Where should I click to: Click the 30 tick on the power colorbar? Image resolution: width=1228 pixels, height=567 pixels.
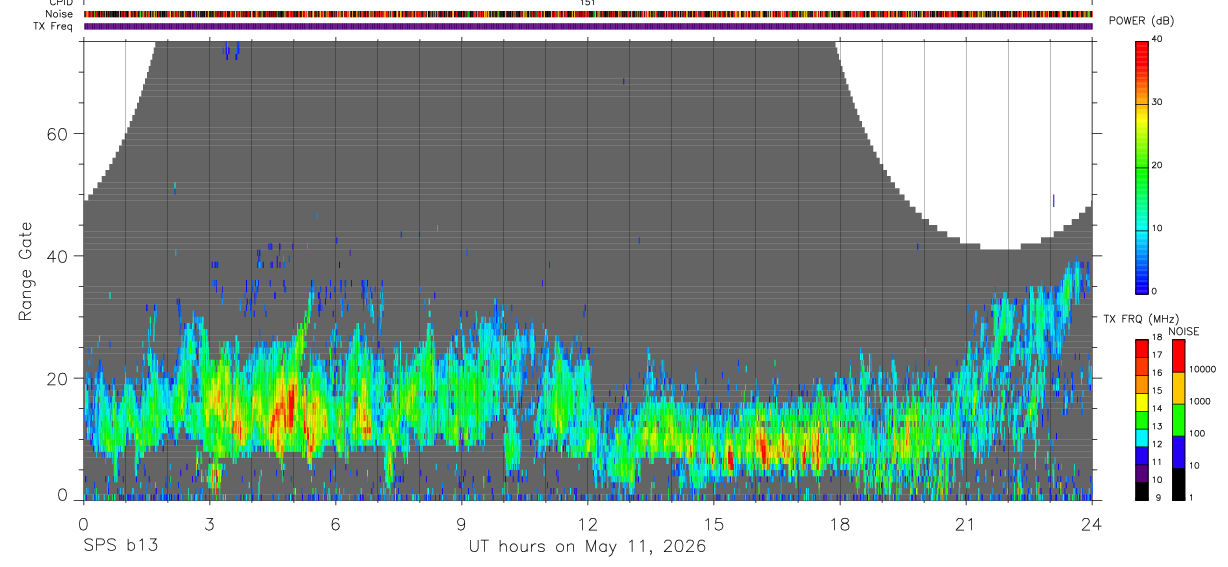tap(1157, 102)
